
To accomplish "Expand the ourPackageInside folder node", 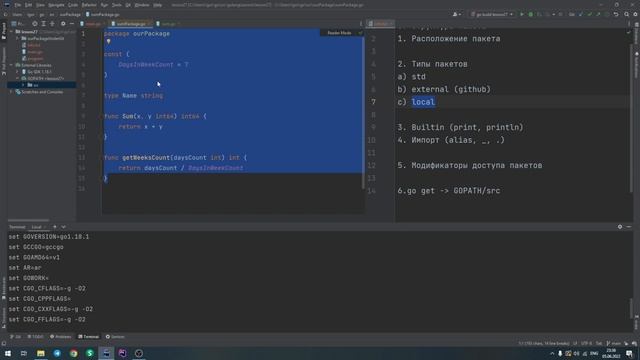I will (x=18, y=38).
